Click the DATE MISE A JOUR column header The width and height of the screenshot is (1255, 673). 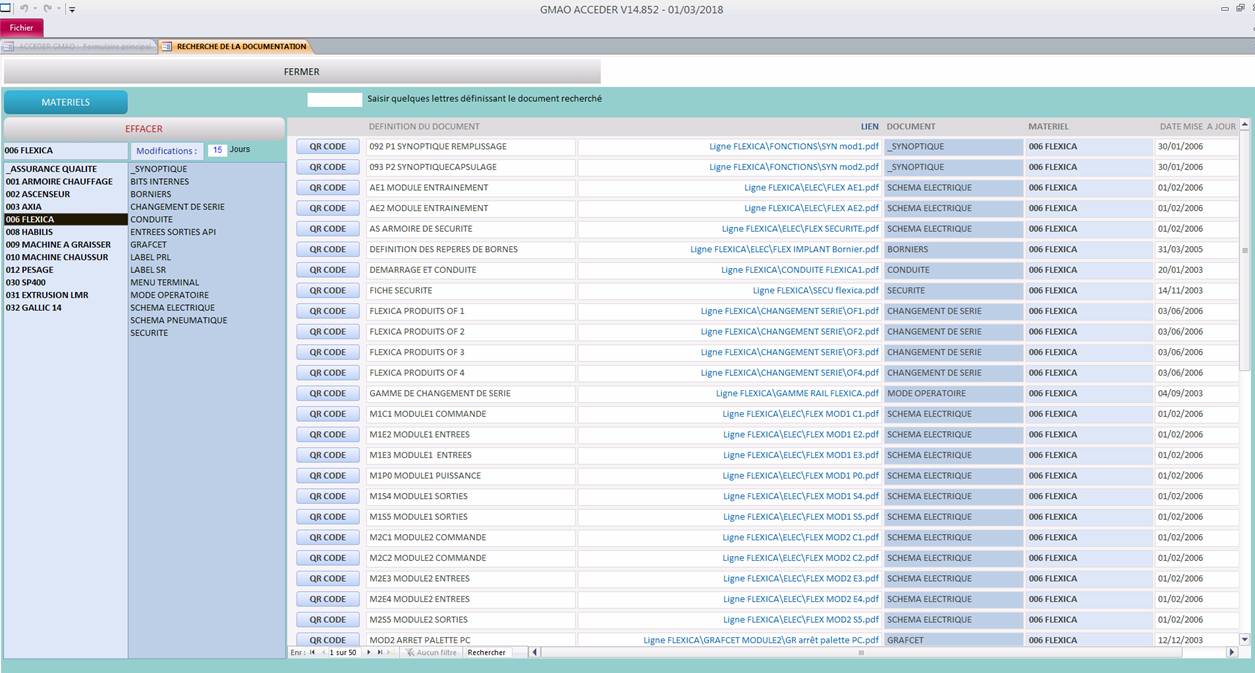point(1197,127)
